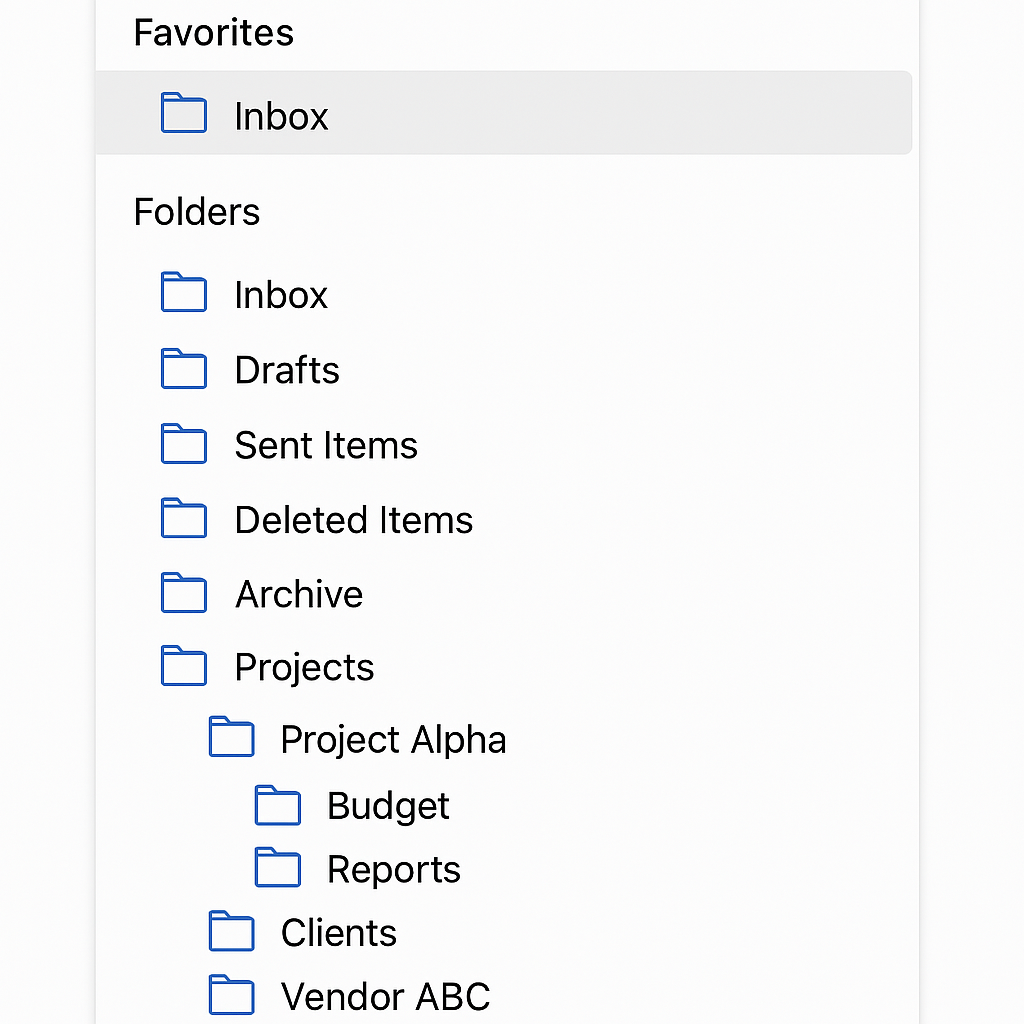Click the Archive folder icon
1024x1024 pixels.
tap(184, 593)
